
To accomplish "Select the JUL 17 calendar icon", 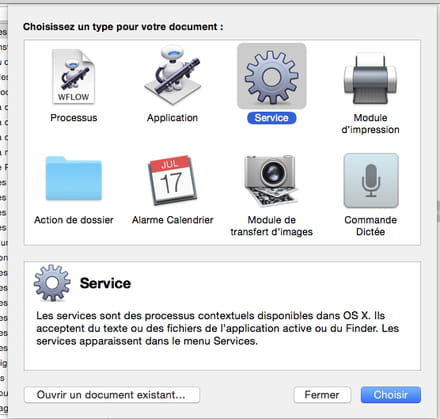I will pyautogui.click(x=172, y=180).
